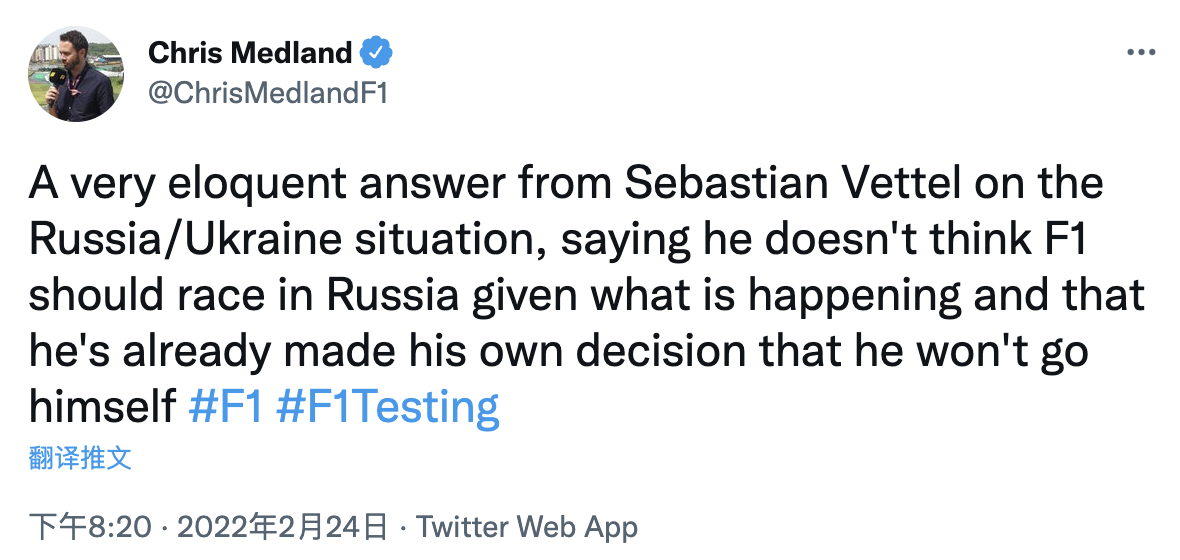Viewport: 1180px width, 560px height.
Task: Open the @ChrisMedlandF1 handle link
Action: click(x=267, y=93)
